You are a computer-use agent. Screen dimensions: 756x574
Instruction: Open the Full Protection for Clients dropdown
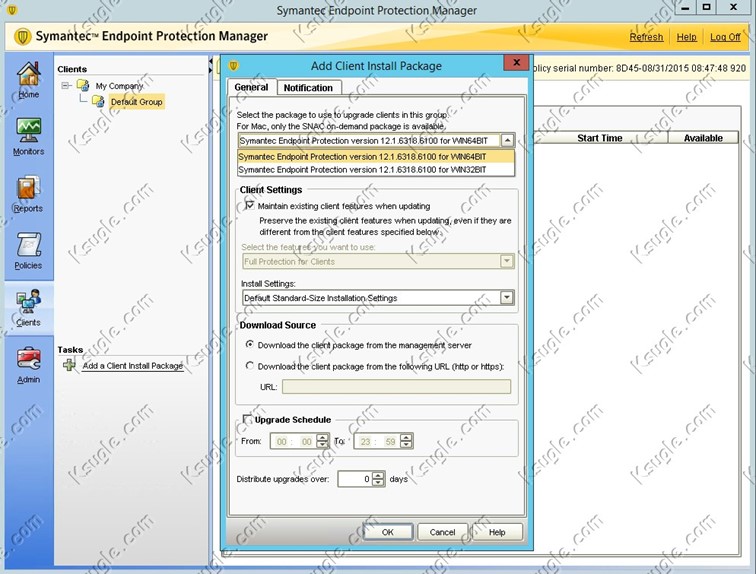(x=507, y=261)
